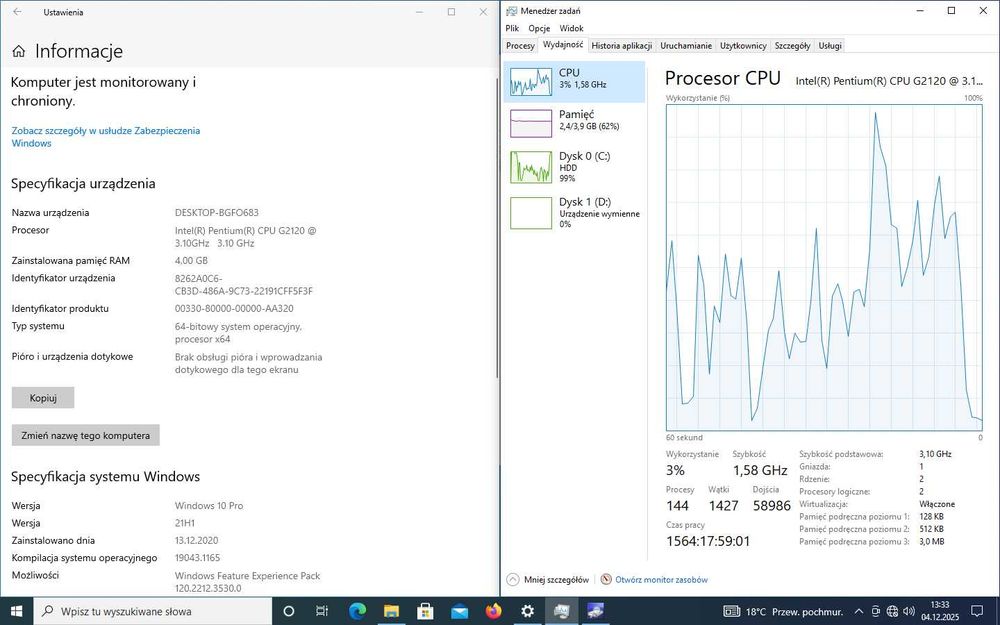This screenshot has height=625, width=1000.
Task: Switch to the Uruchamianie tab
Action: (x=686, y=45)
